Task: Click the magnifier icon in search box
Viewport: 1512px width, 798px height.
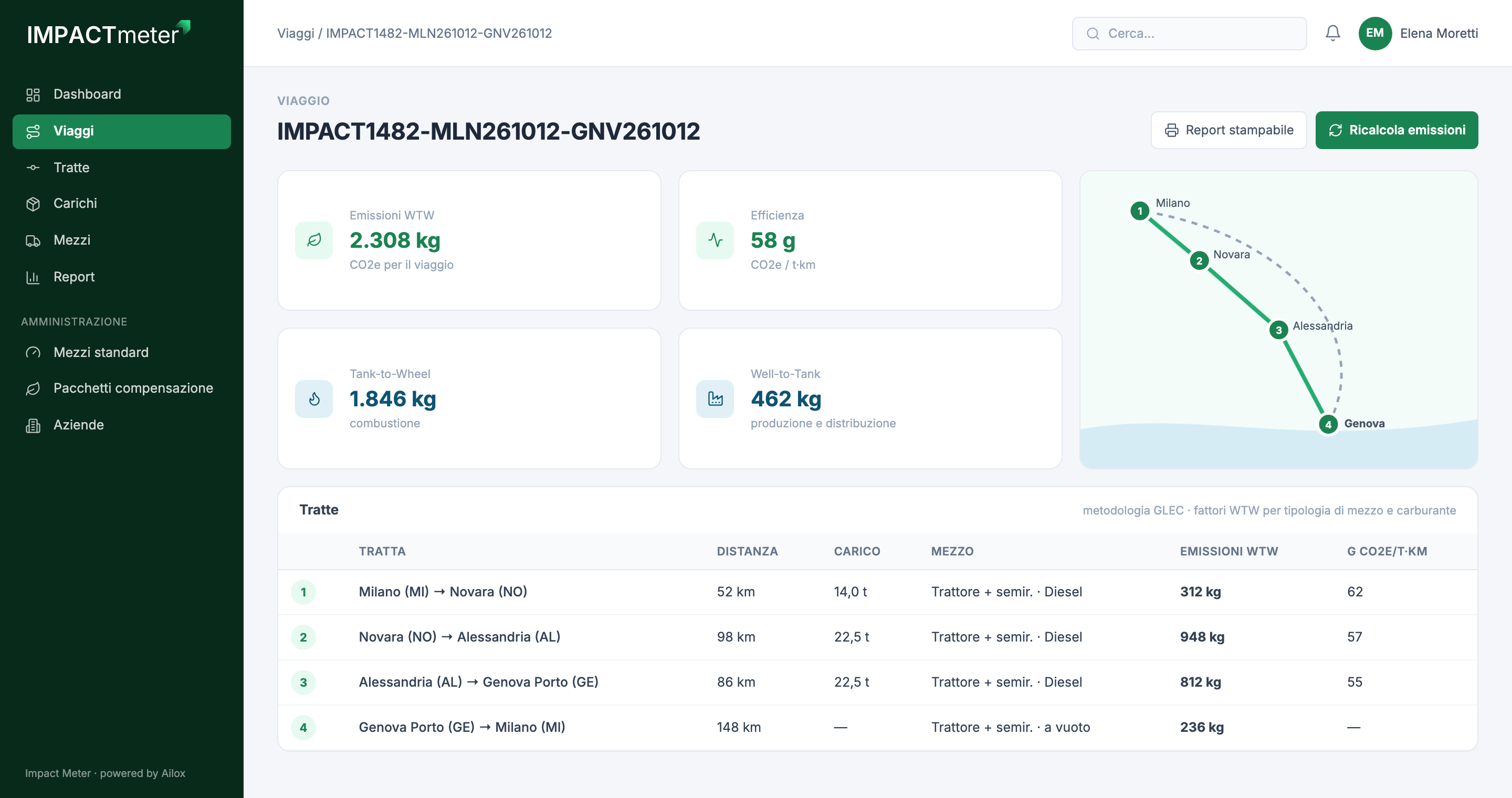Action: click(1093, 34)
